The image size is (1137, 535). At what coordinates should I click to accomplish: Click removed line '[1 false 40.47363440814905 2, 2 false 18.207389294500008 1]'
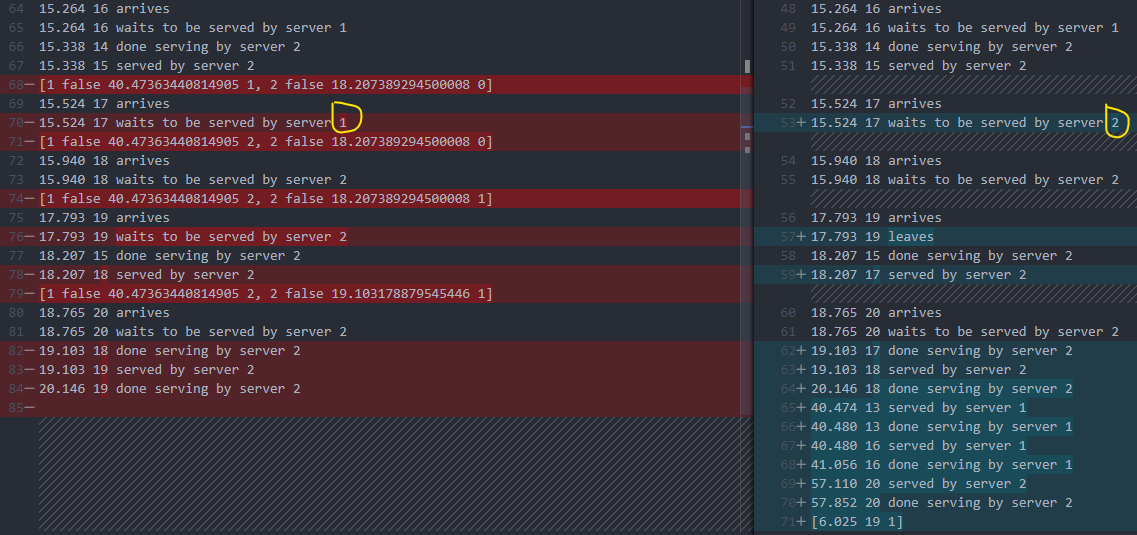[265, 199]
